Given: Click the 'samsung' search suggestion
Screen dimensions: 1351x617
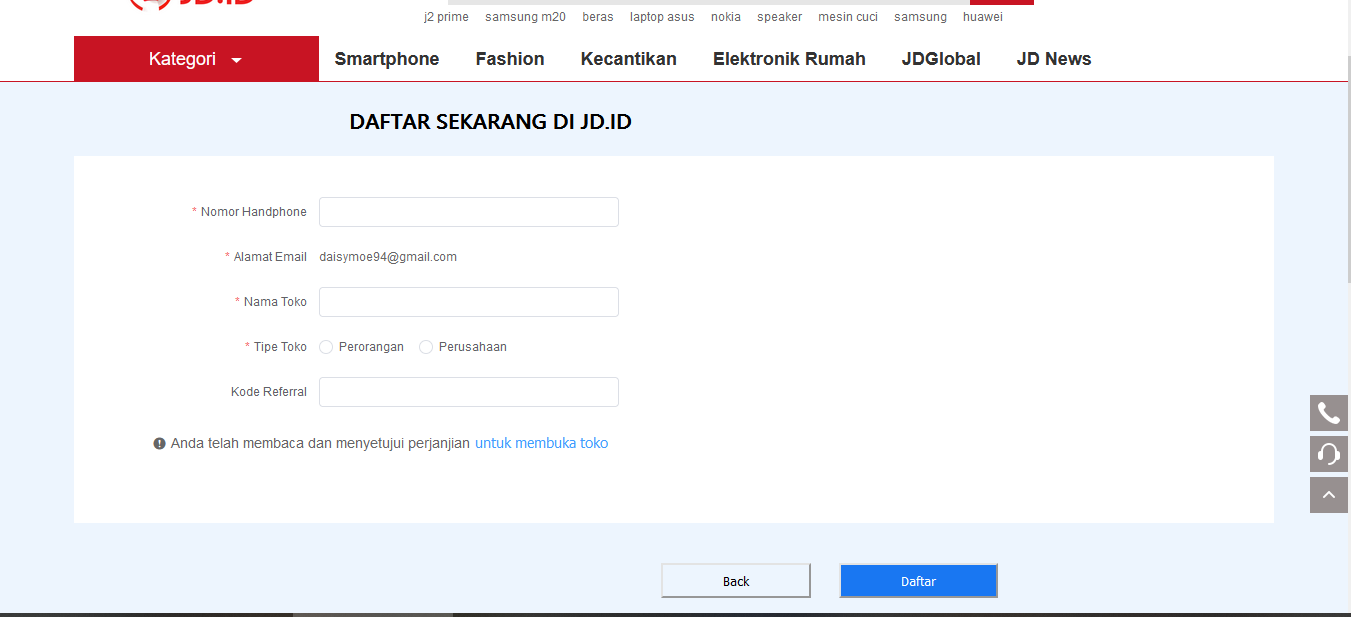Looking at the screenshot, I should 920,17.
